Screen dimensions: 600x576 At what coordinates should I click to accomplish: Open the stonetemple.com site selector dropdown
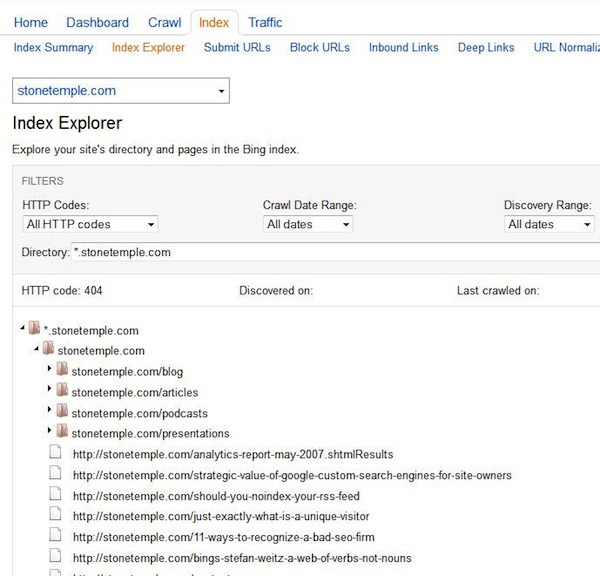121,91
